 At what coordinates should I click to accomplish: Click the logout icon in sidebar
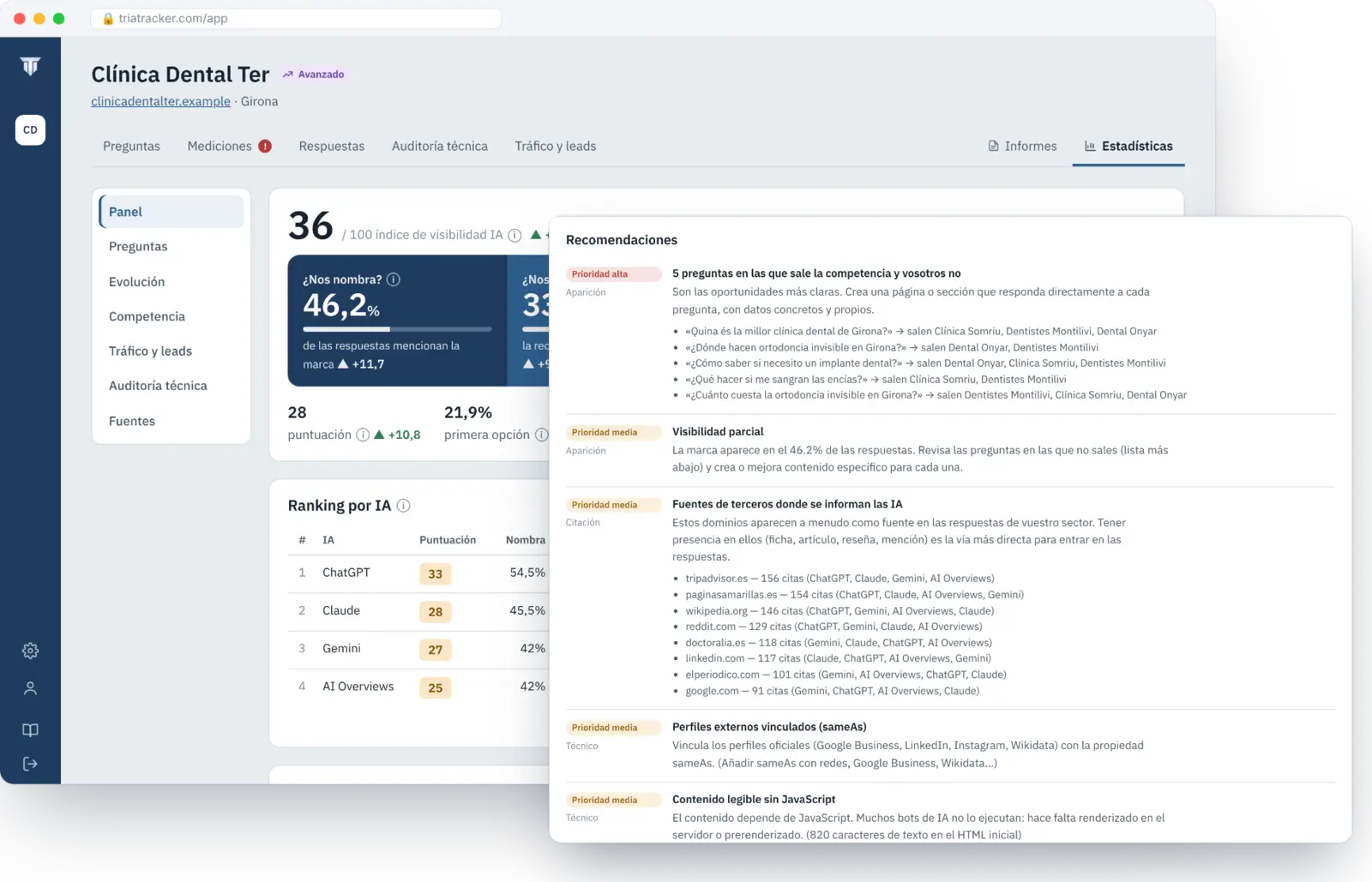pos(30,764)
